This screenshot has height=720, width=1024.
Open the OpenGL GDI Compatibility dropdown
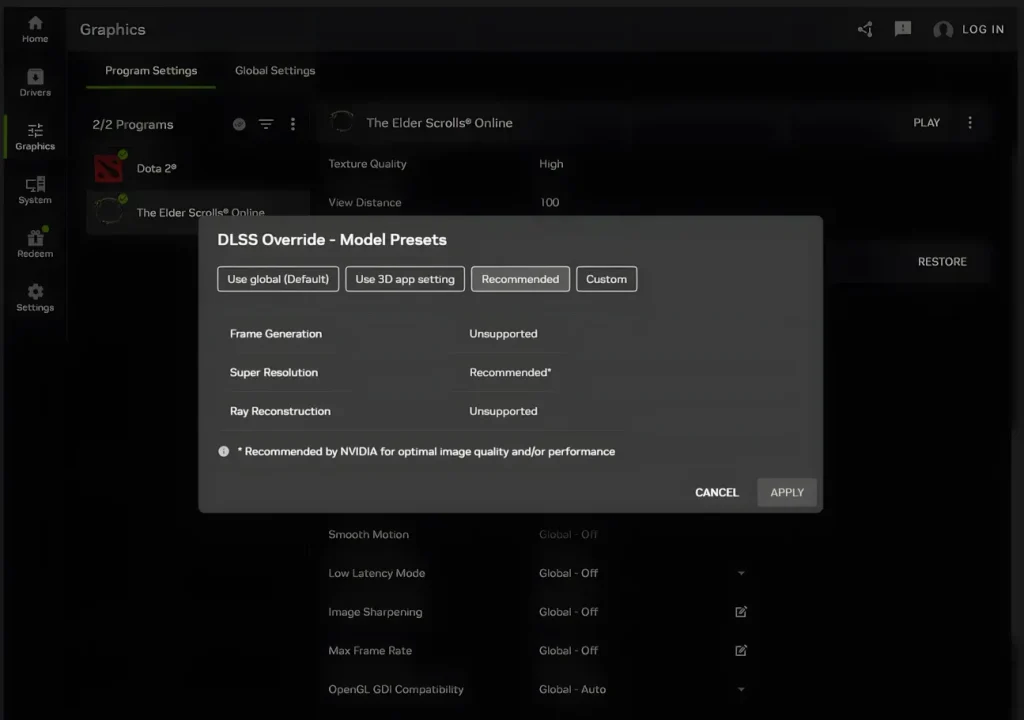pos(741,689)
